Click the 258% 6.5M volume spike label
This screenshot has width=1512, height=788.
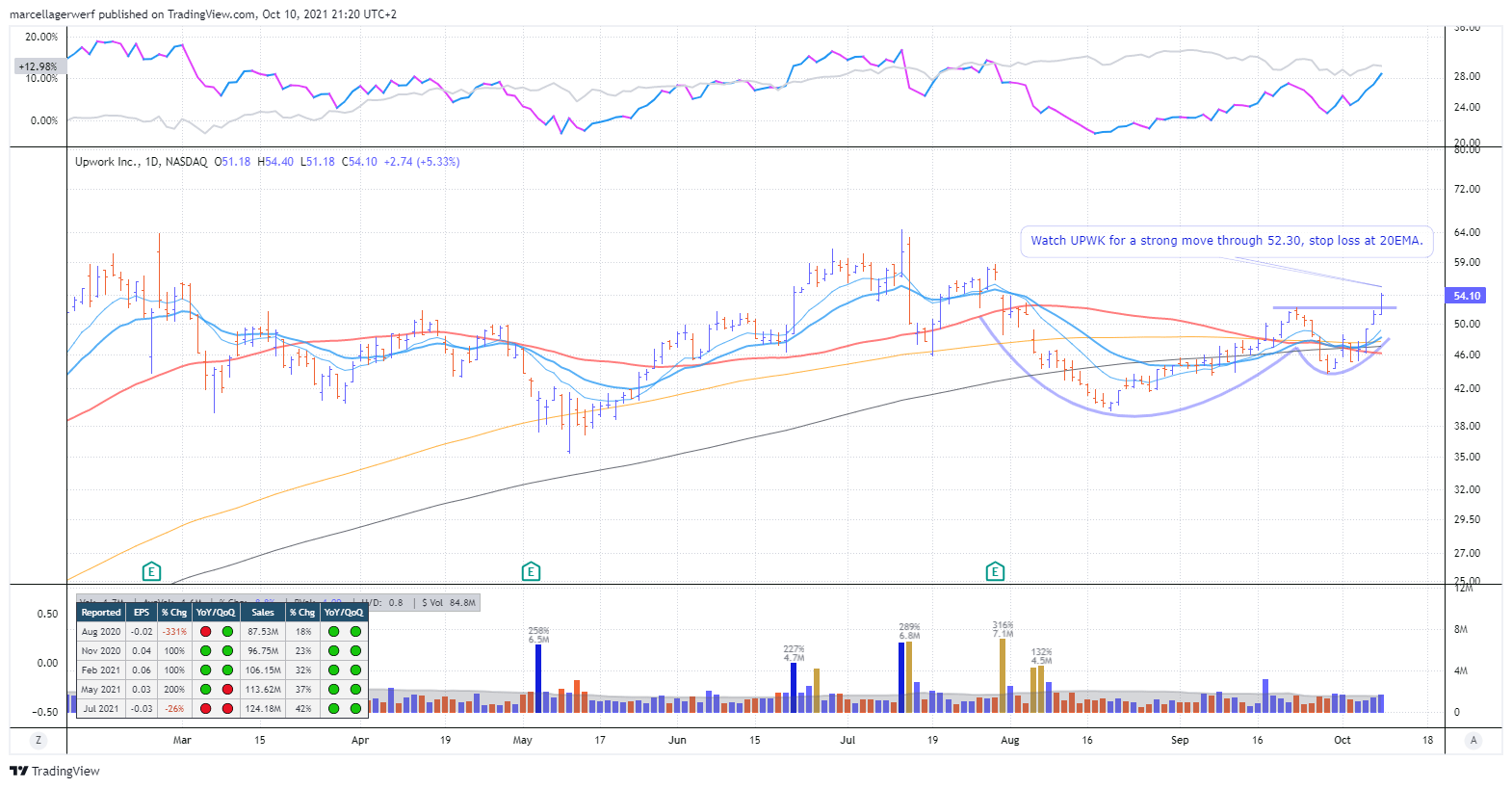point(538,635)
